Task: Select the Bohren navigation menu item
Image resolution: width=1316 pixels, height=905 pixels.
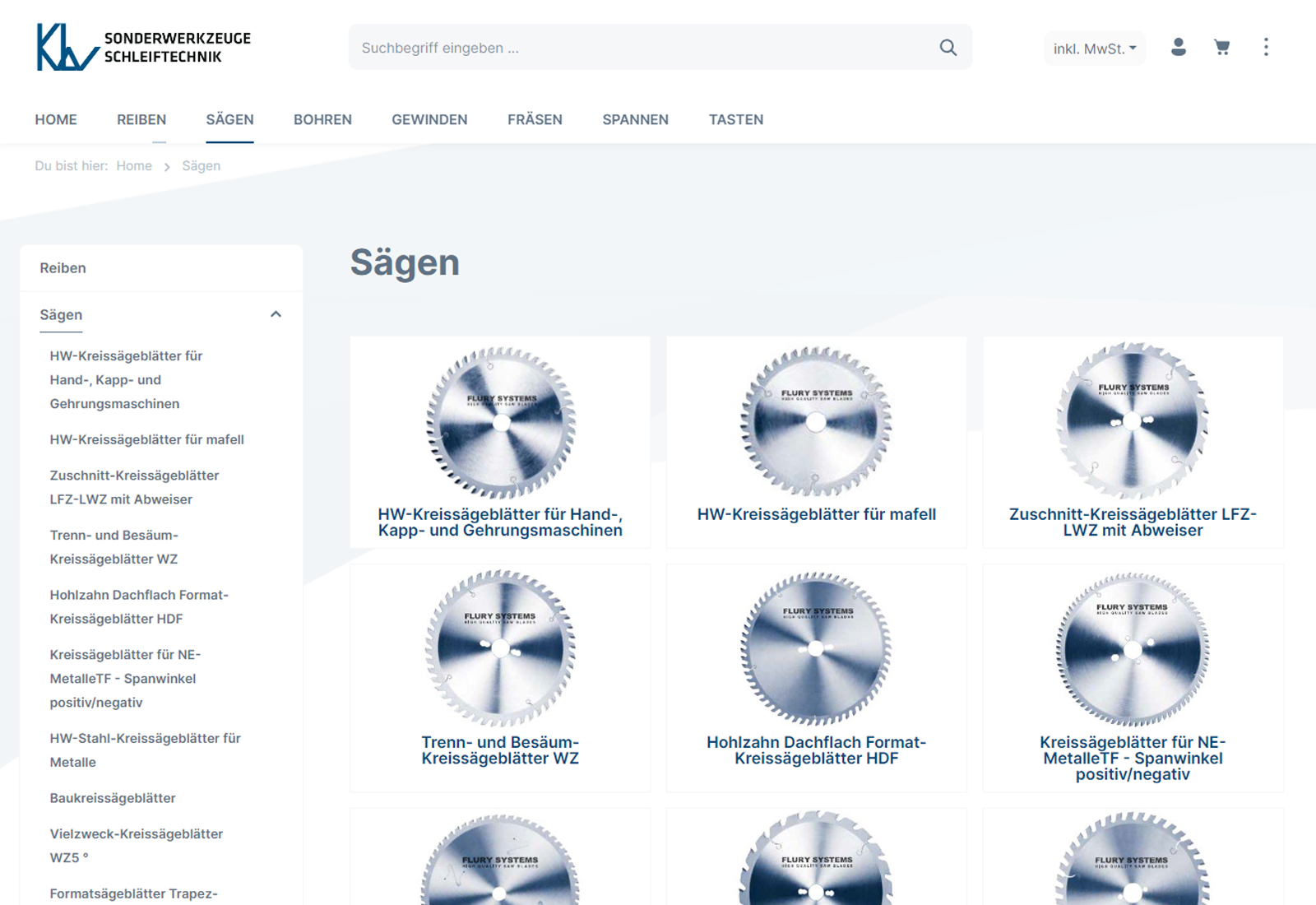Action: pyautogui.click(x=322, y=119)
